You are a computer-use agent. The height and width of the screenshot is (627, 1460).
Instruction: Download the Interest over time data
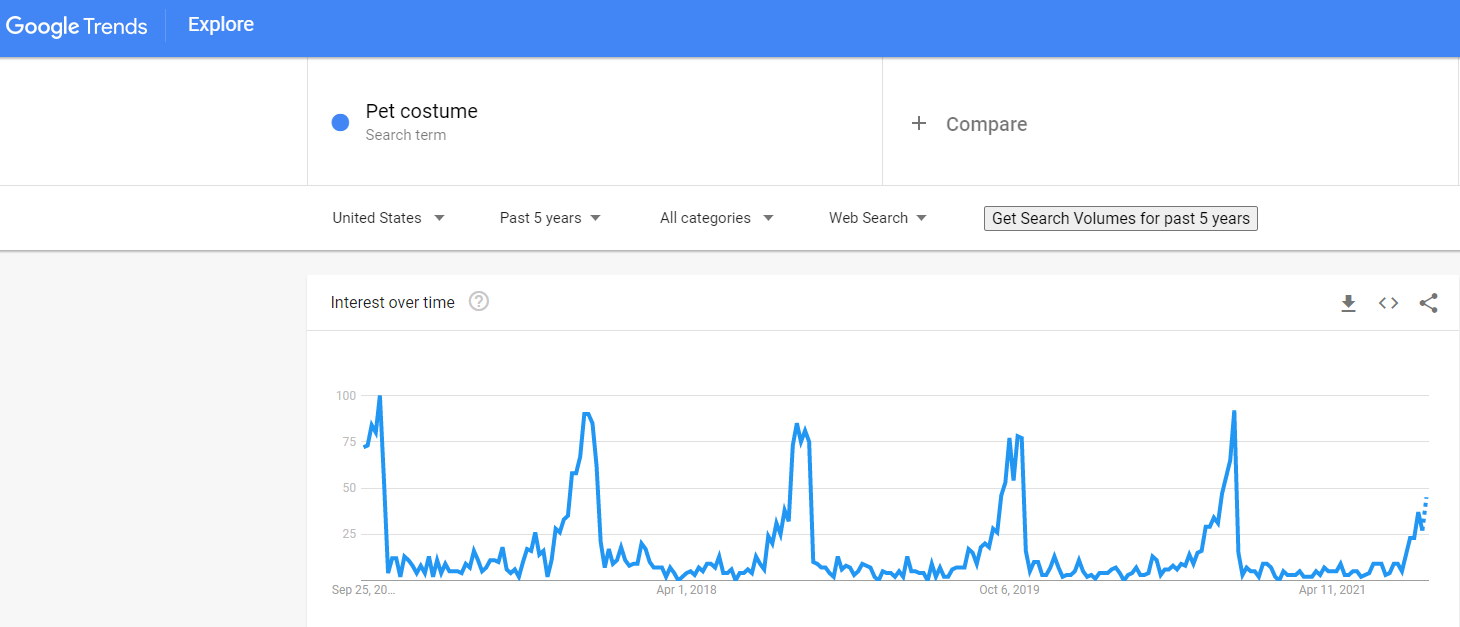(1348, 303)
